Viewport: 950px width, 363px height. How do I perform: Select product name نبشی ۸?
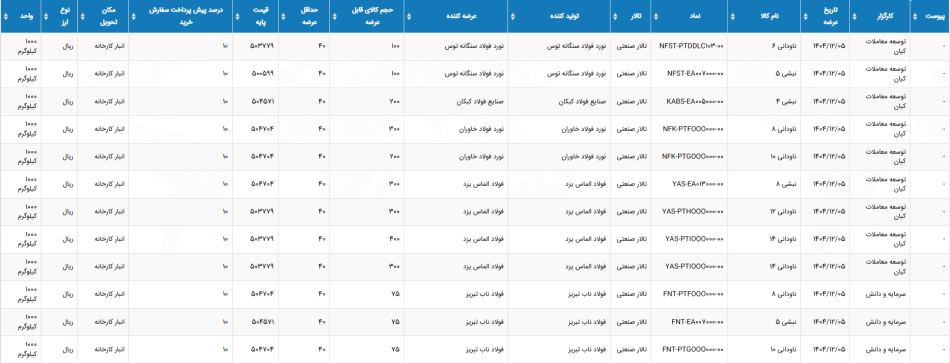tap(785, 185)
